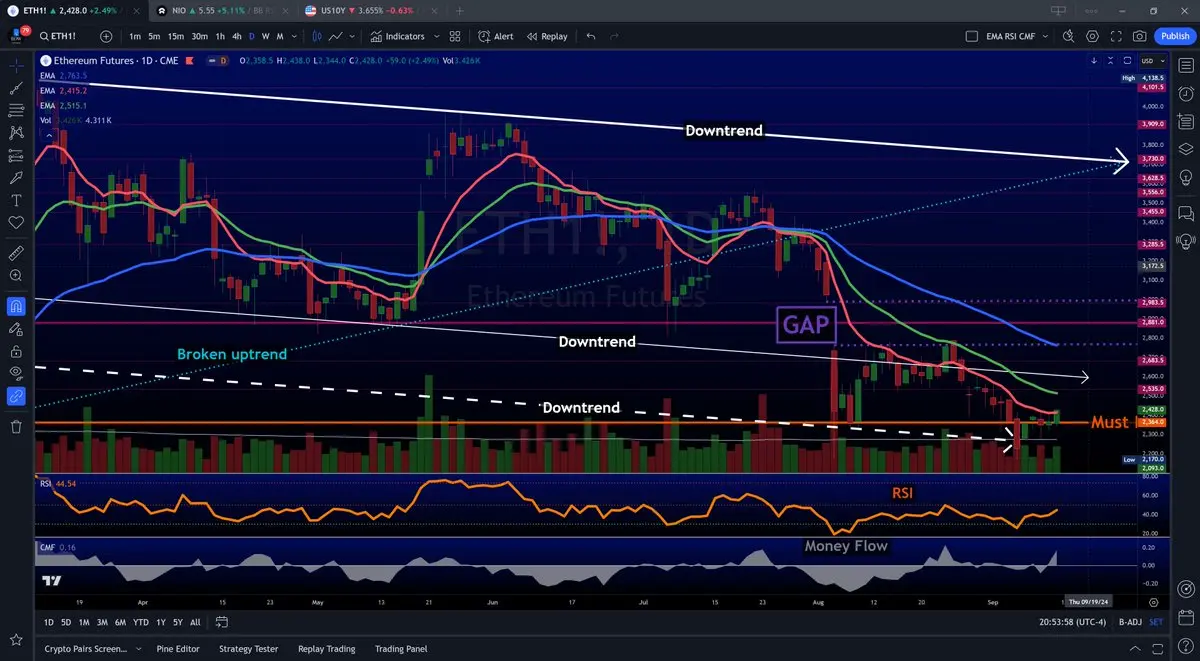The height and width of the screenshot is (661, 1200).
Task: Undo the last chart action
Action: coord(591,36)
